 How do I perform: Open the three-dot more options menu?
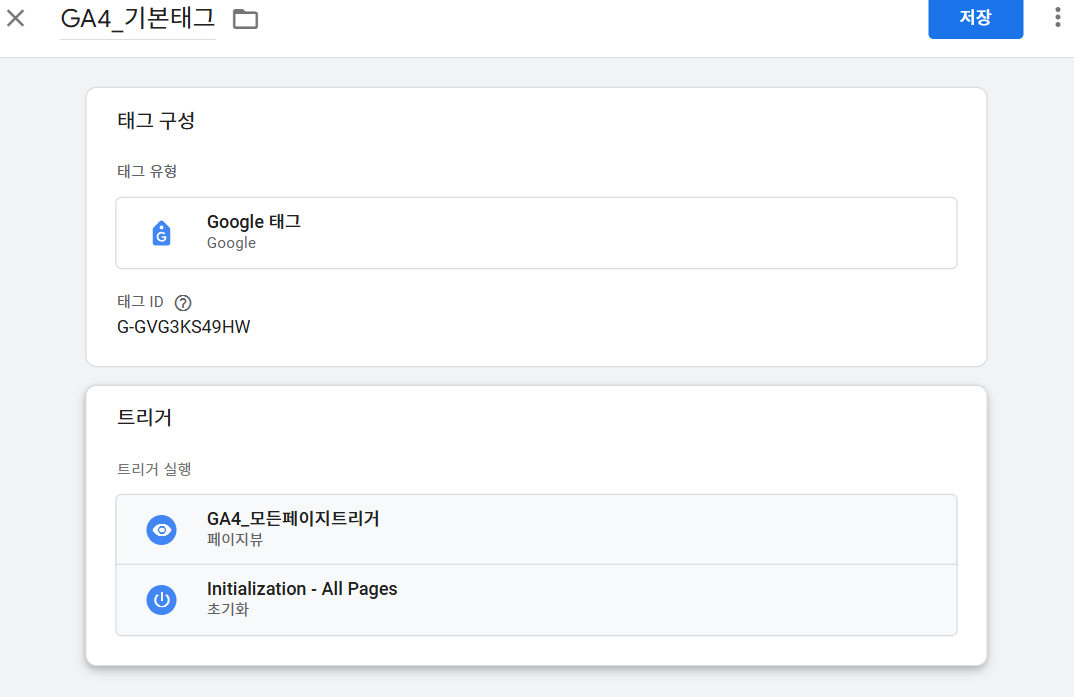1058,17
